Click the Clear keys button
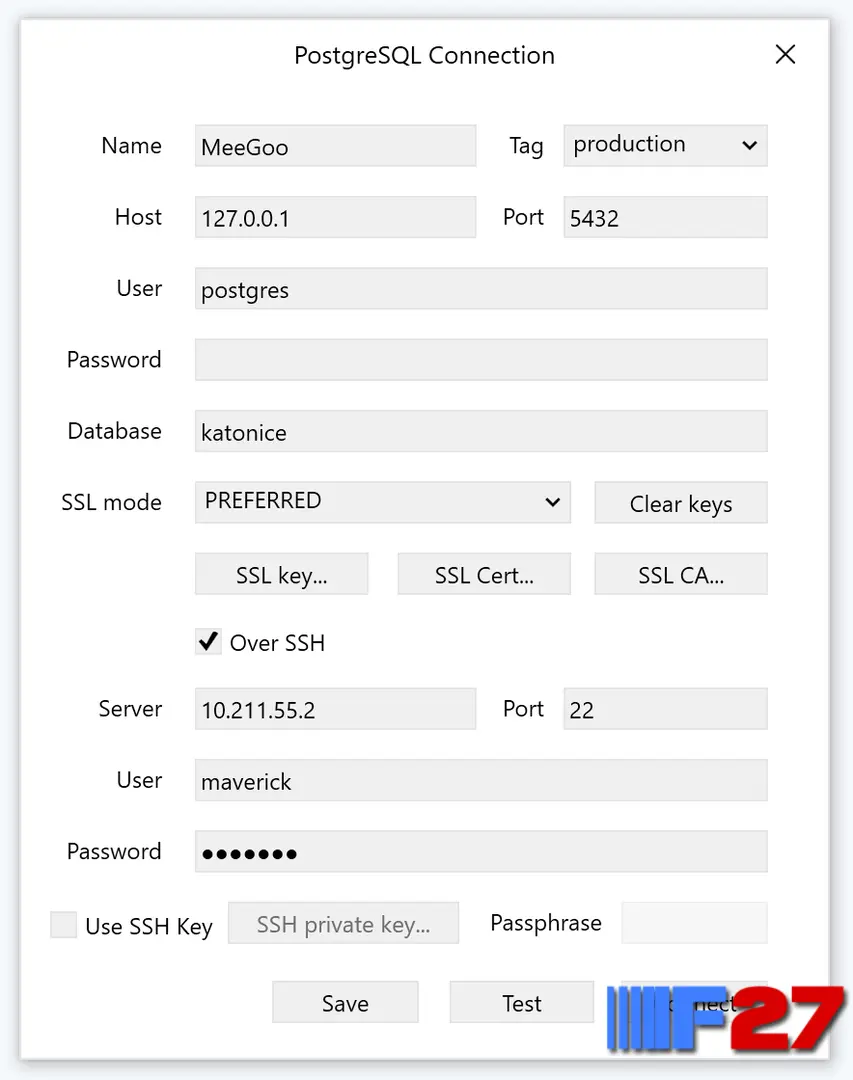 pyautogui.click(x=681, y=503)
